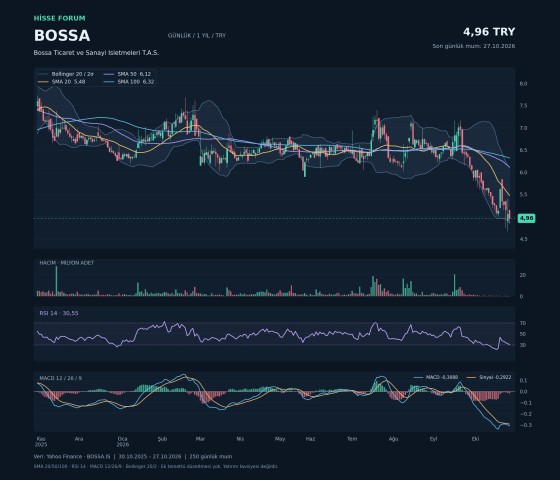Click the 70 label on the RSI axis

click(522, 323)
